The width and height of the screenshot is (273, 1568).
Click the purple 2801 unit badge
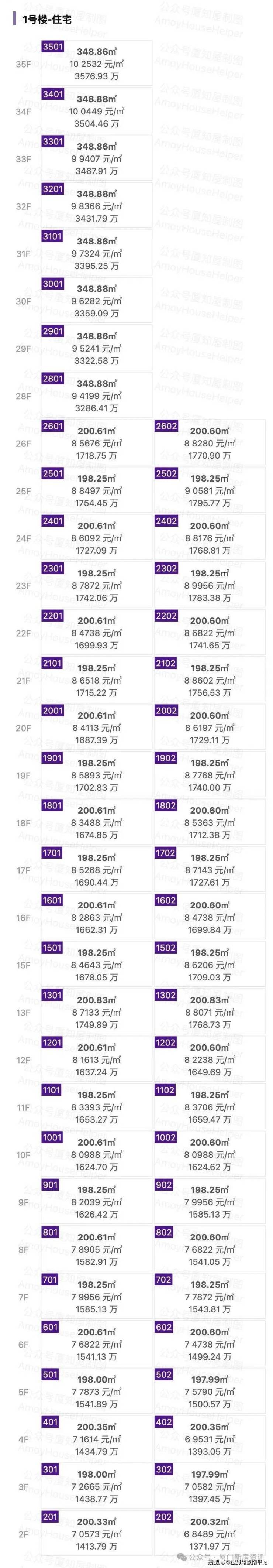pyautogui.click(x=52, y=379)
